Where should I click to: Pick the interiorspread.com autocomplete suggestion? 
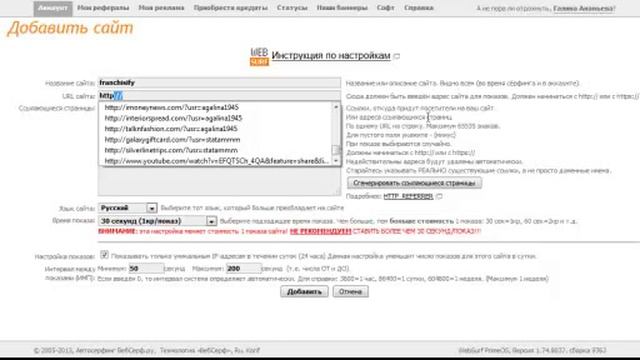coord(173,118)
